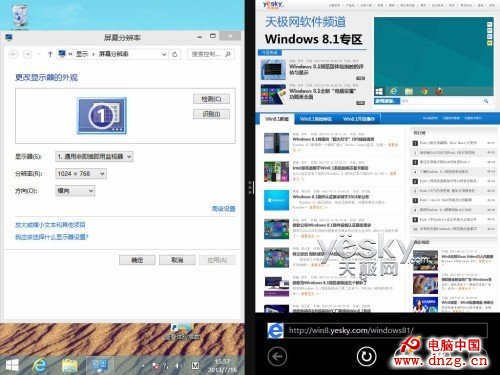This screenshot has height=375, width=500.
Task: Click the back arrow in Screen Resolution window
Action: [x=13, y=54]
